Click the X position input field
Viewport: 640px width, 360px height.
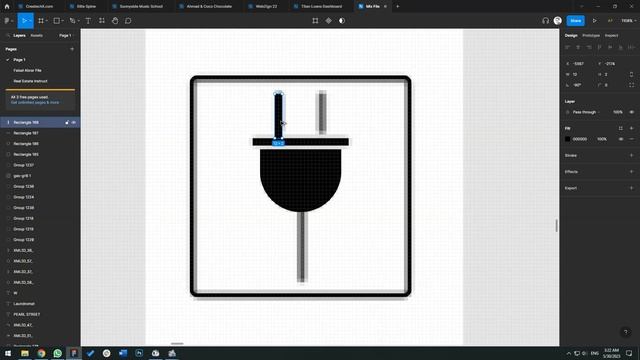tap(578, 64)
